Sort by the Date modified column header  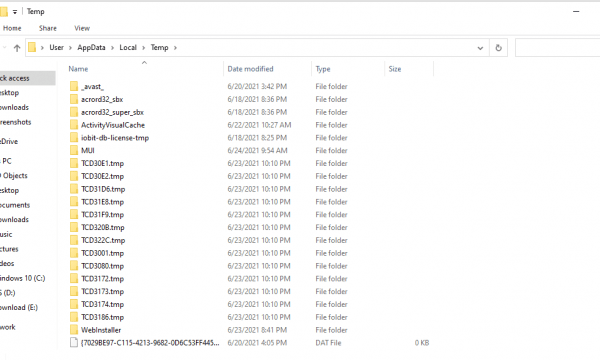pyautogui.click(x=250, y=69)
